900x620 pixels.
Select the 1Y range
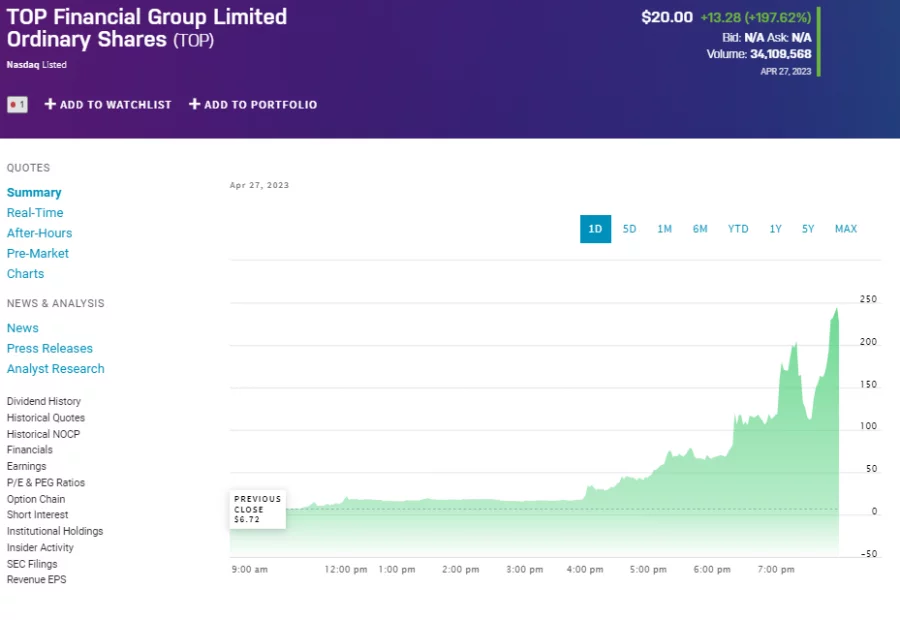point(775,229)
